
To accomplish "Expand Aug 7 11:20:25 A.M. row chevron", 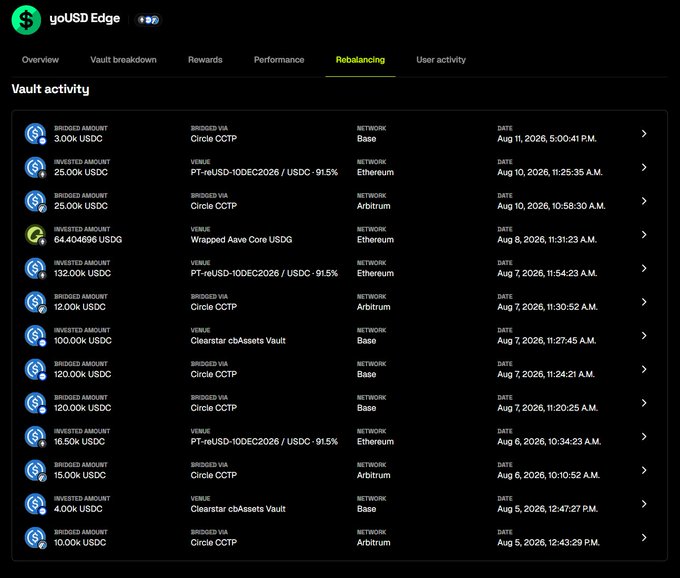I will pos(644,403).
